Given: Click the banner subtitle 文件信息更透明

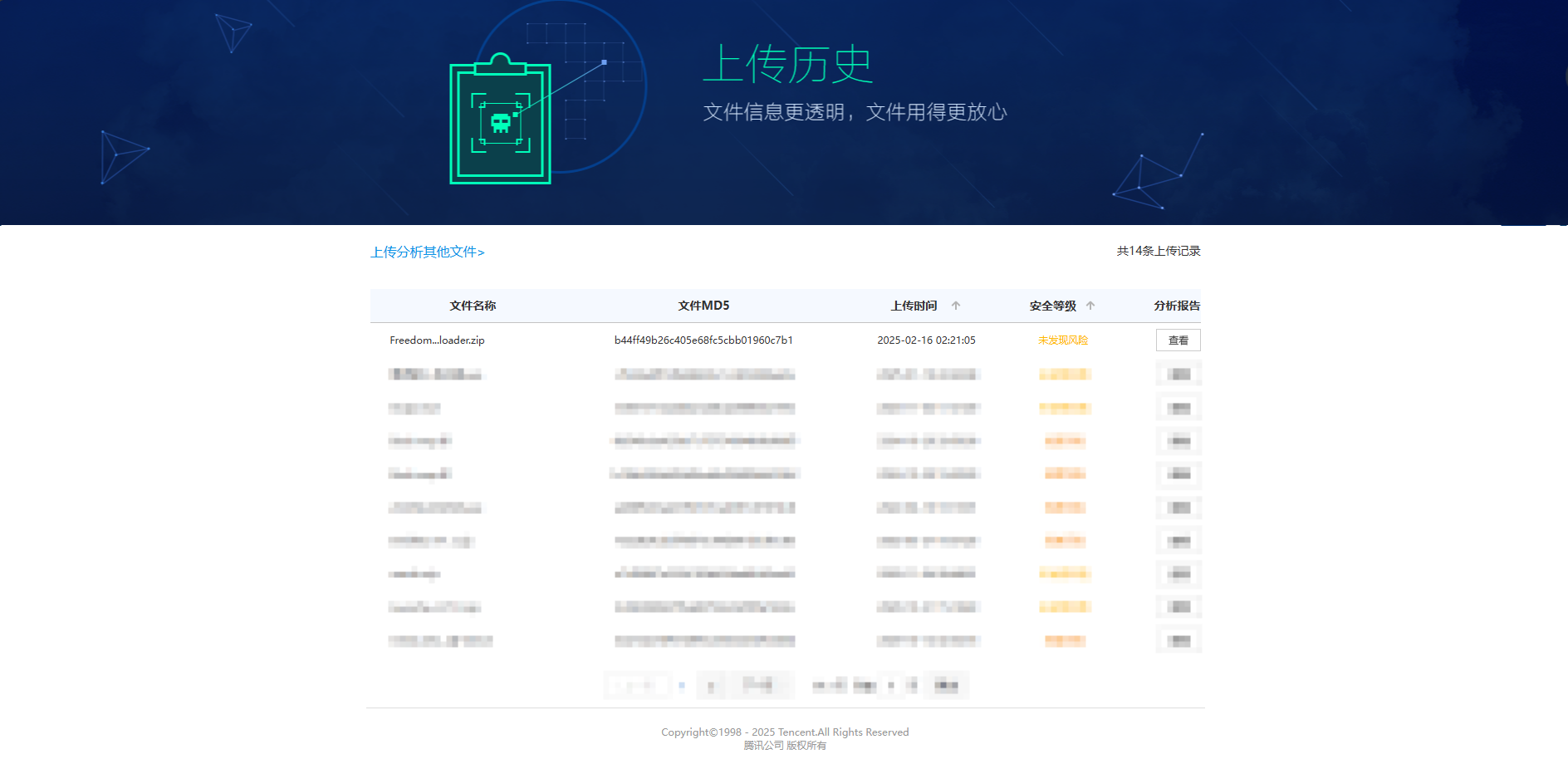Looking at the screenshot, I should pyautogui.click(x=855, y=112).
